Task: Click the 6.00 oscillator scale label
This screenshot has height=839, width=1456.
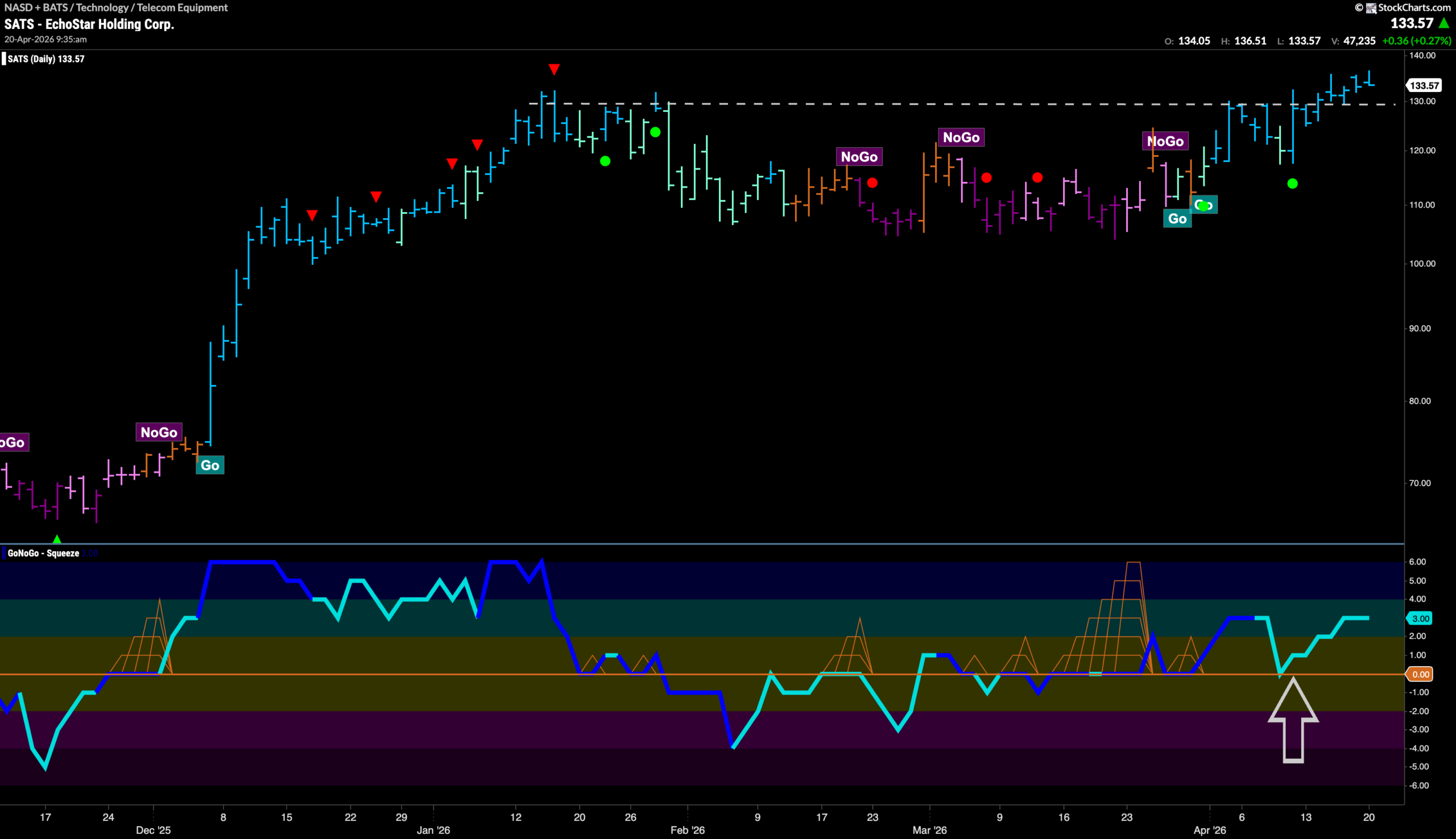Action: (1417, 562)
